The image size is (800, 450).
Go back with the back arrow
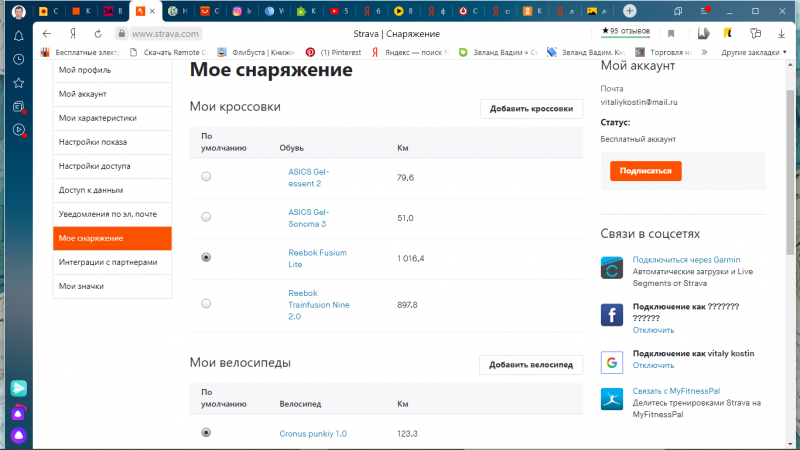(47, 34)
